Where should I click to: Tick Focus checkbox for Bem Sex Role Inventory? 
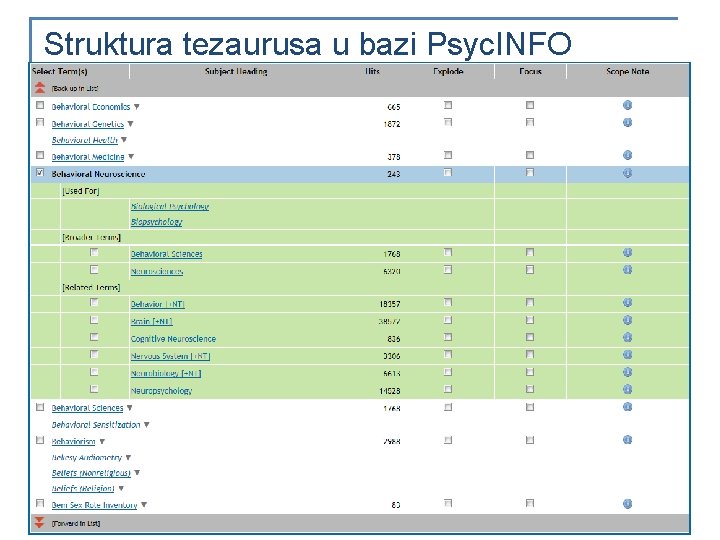530,503
